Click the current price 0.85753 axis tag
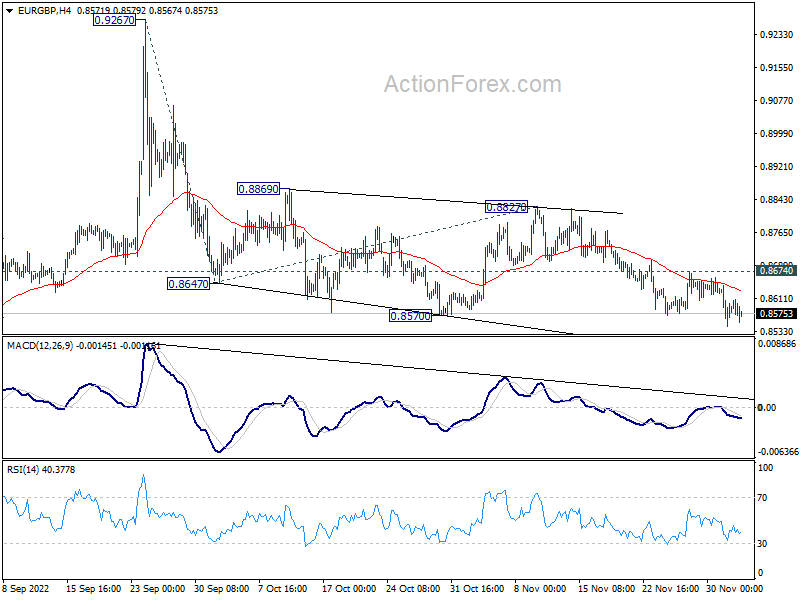 click(x=777, y=314)
